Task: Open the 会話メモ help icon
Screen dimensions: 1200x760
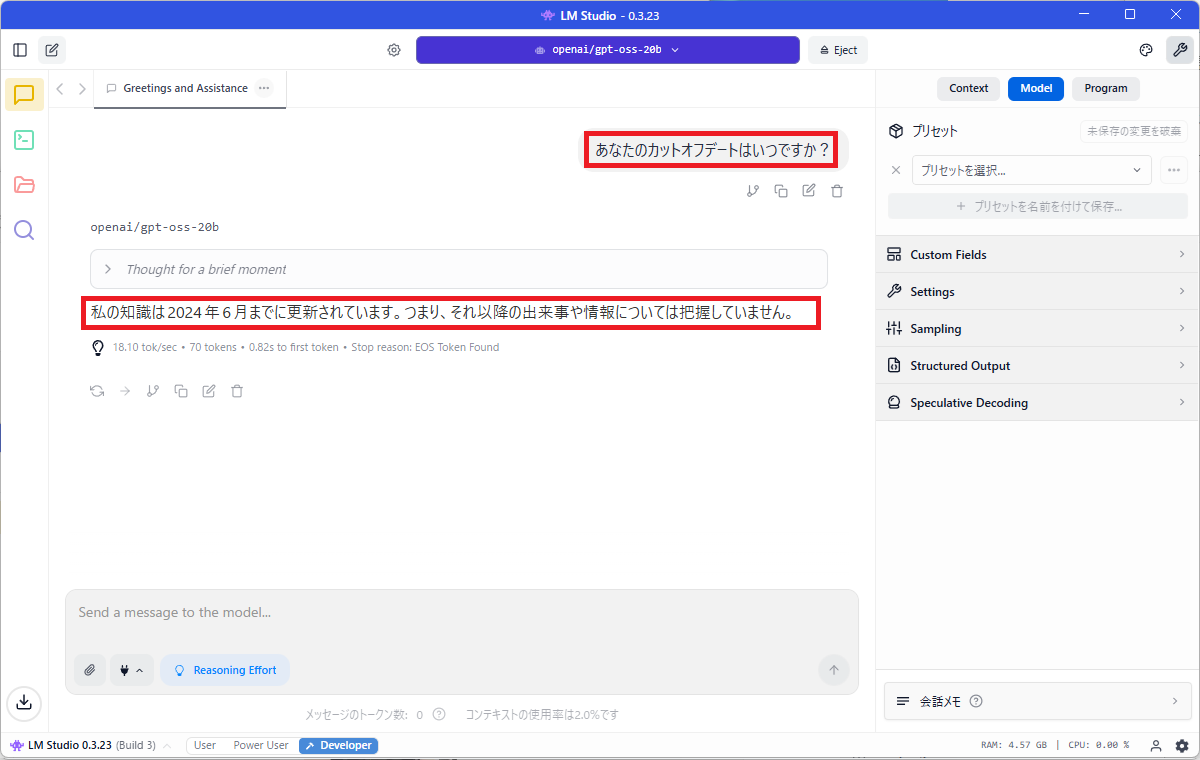Action: [976, 702]
